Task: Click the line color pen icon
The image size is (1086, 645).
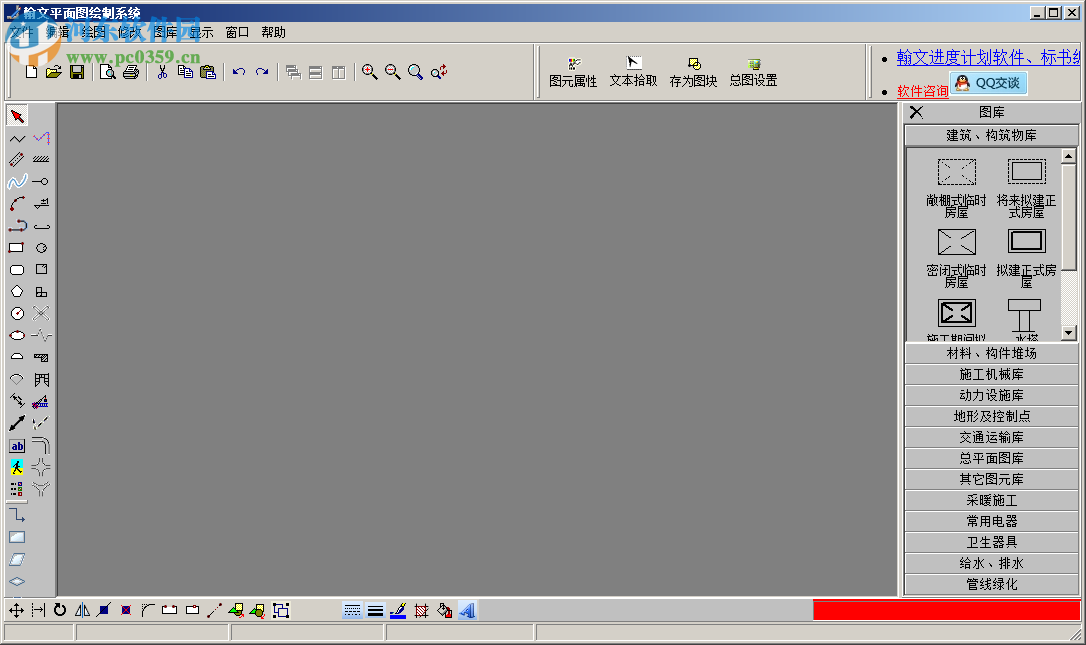Action: 398,610
